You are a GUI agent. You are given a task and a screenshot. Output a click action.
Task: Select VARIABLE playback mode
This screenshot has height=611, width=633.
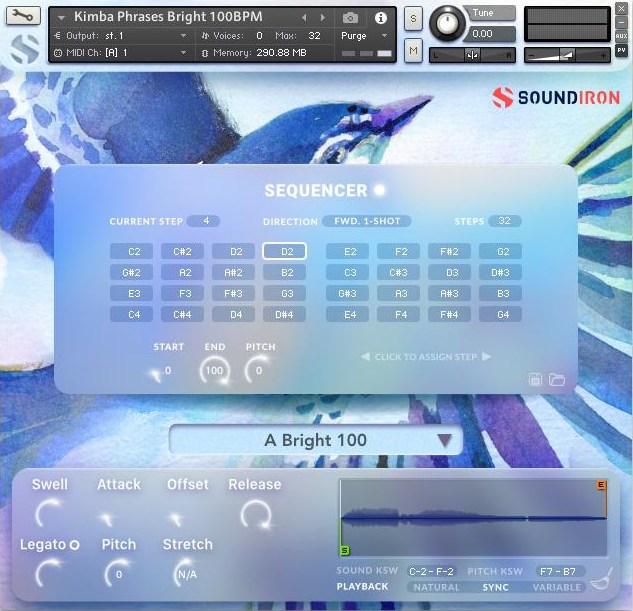[557, 587]
